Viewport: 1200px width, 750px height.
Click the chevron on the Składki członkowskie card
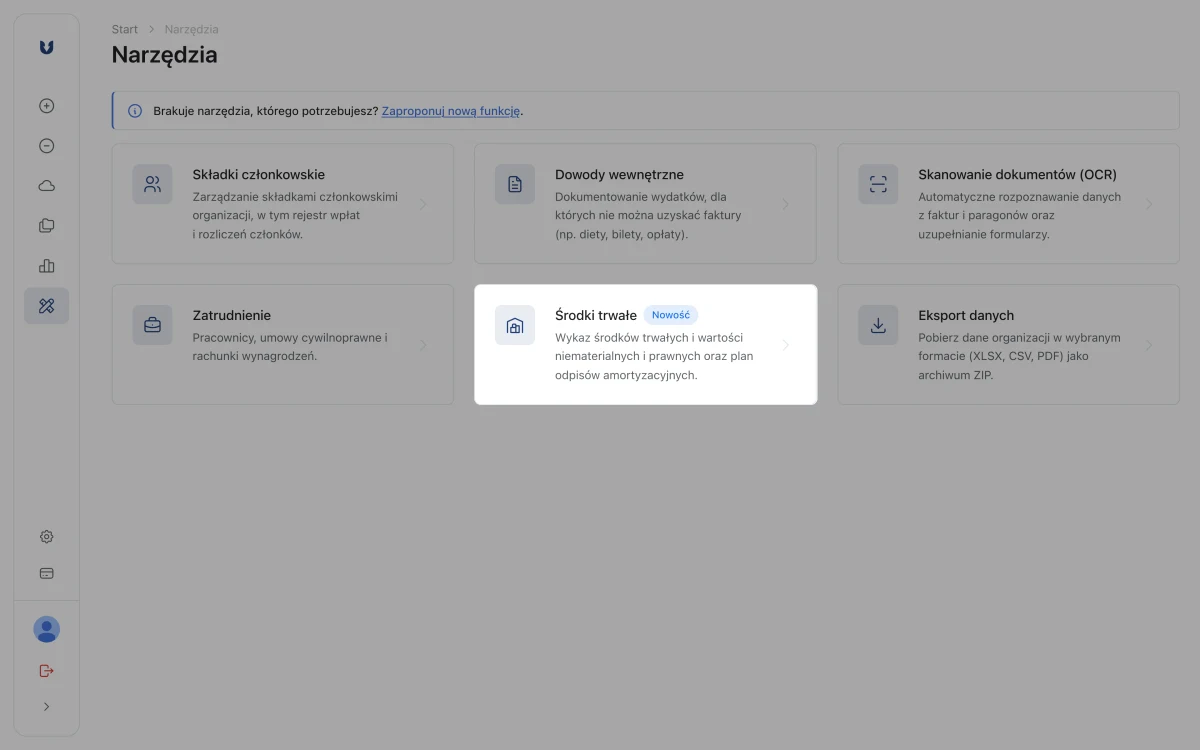click(x=423, y=204)
